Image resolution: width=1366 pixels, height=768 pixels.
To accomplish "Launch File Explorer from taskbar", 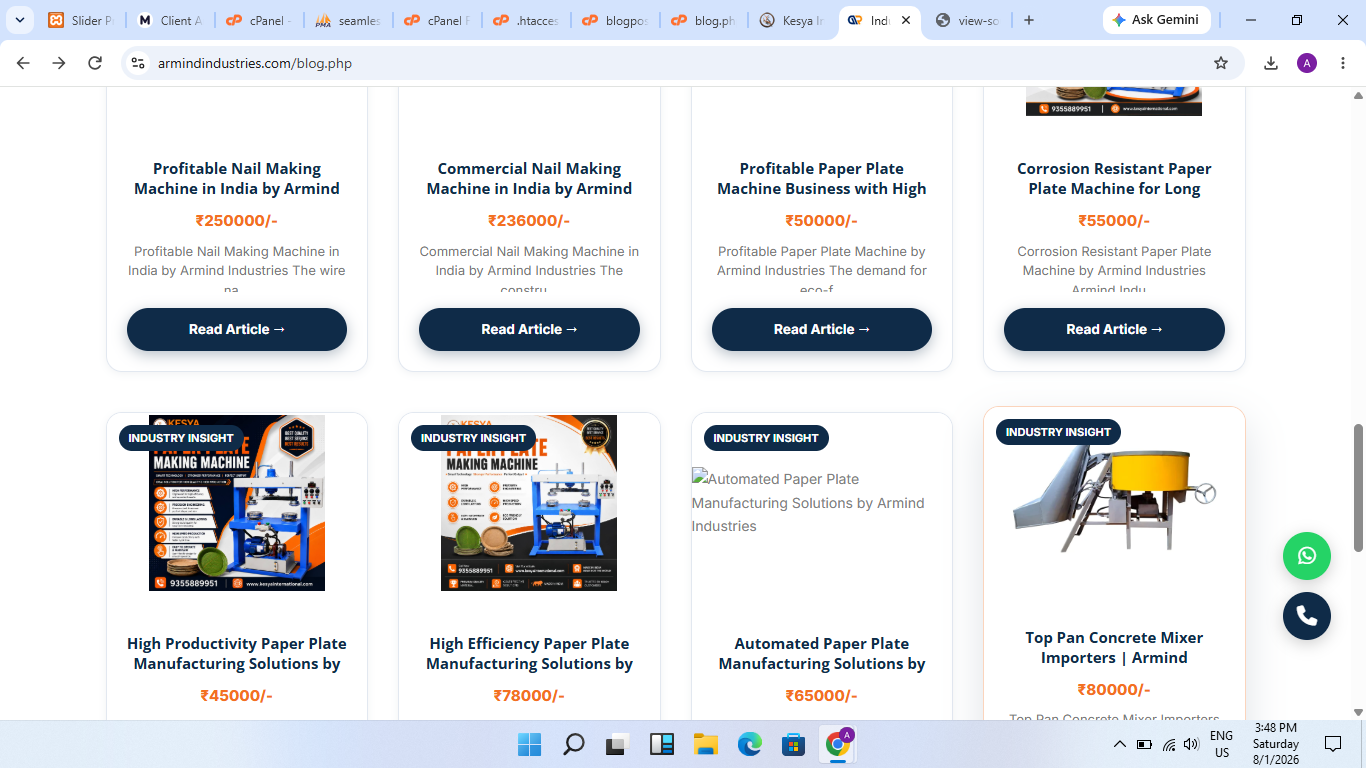I will [706, 744].
